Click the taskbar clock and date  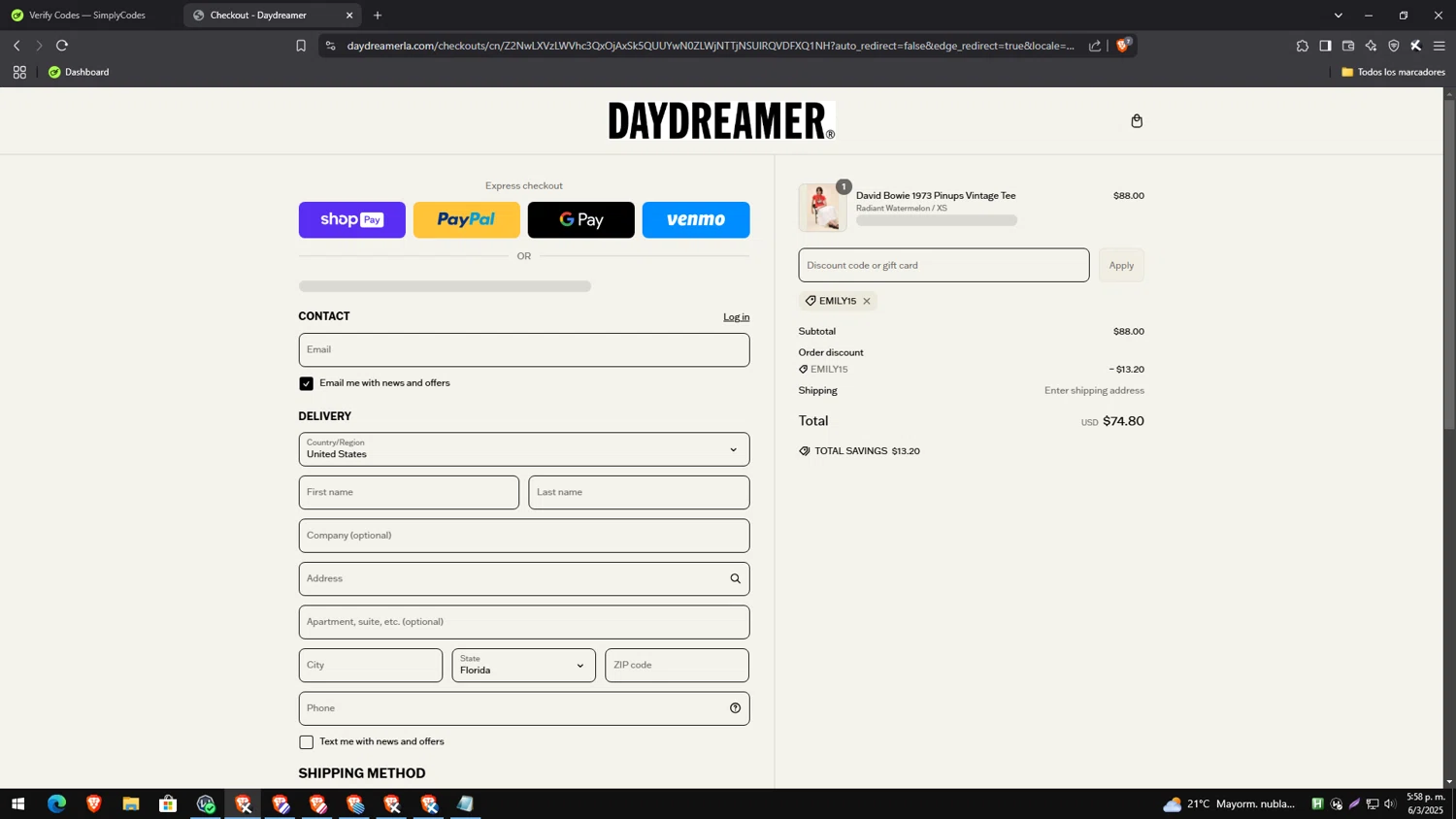click(x=1426, y=803)
